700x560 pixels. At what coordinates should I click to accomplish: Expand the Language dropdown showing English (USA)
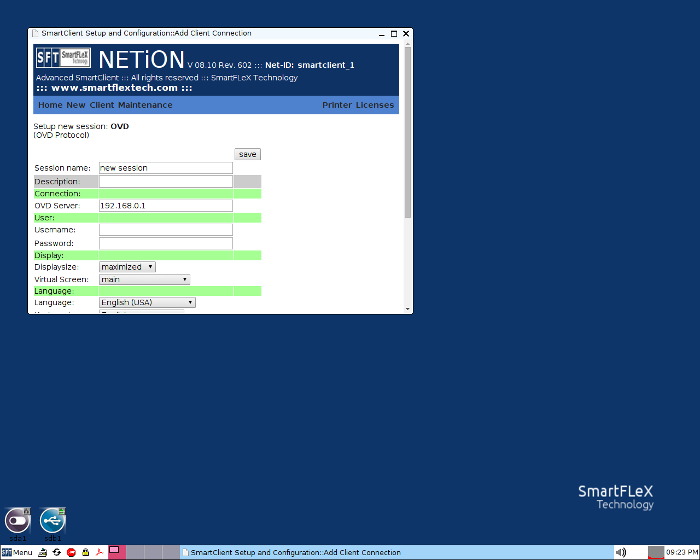[147, 302]
